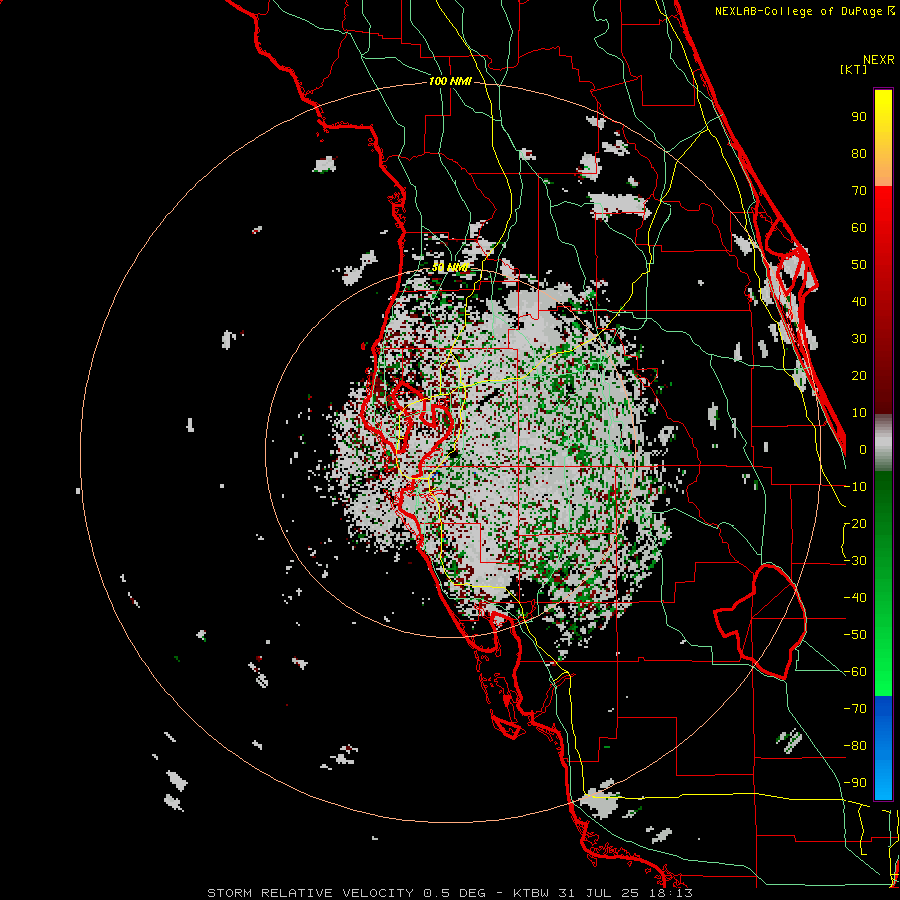Image resolution: width=900 pixels, height=900 pixels.
Task: Select the 70 value on velocity scale
Action: 859,191
